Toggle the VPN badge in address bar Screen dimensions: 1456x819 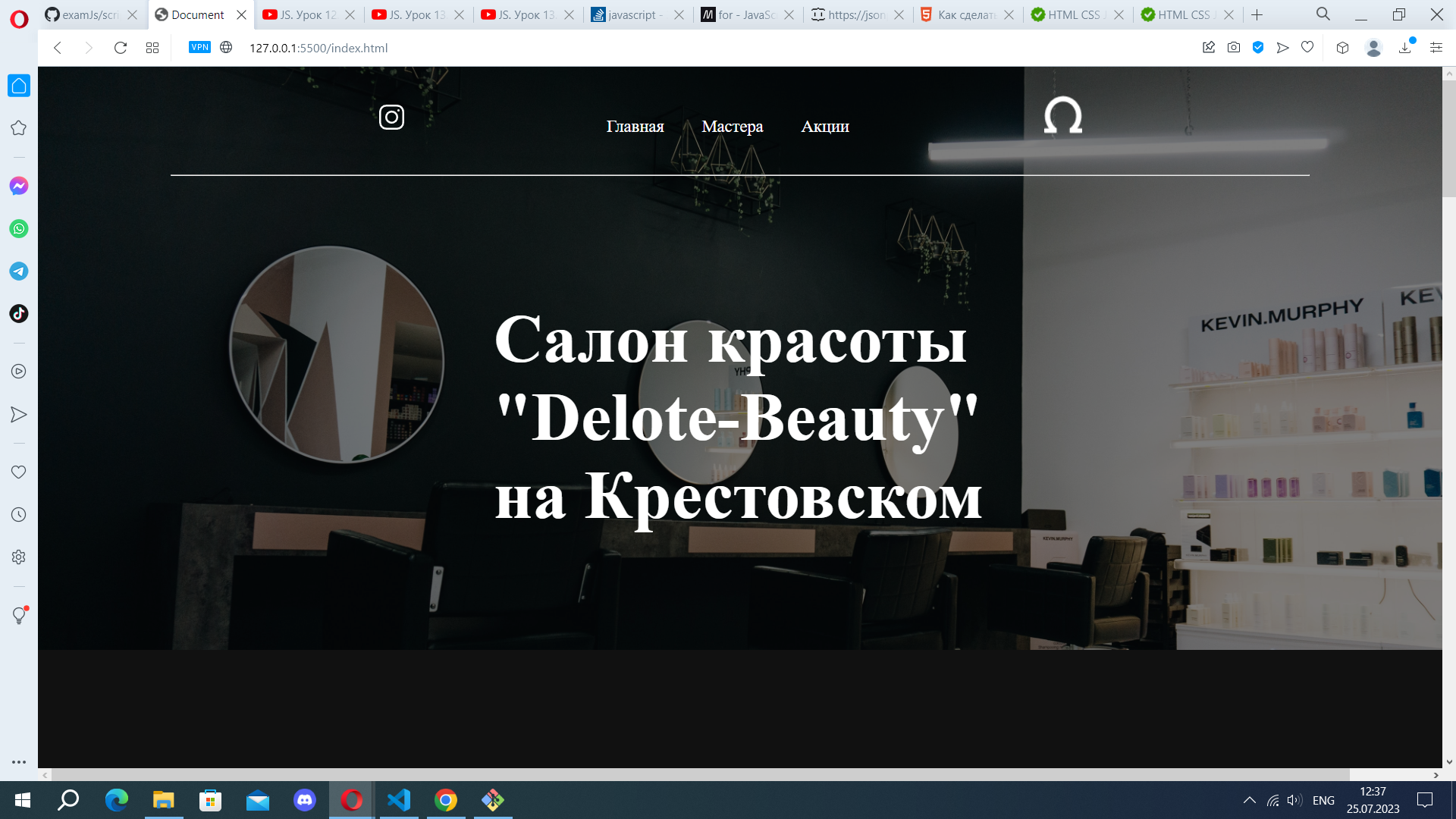(199, 47)
